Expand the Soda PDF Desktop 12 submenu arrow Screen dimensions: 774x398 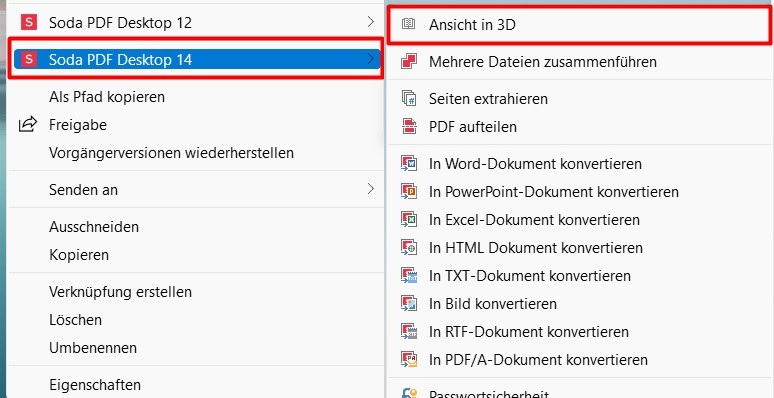371,21
